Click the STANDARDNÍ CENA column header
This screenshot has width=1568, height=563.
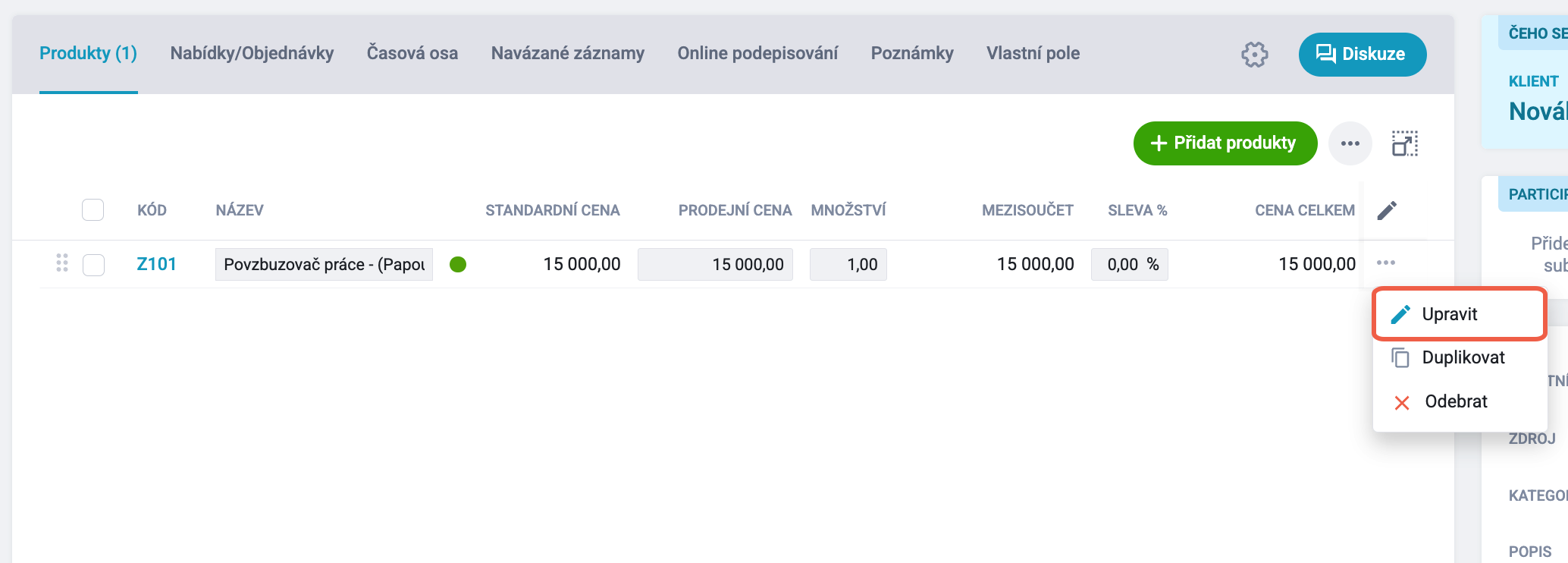click(x=553, y=210)
